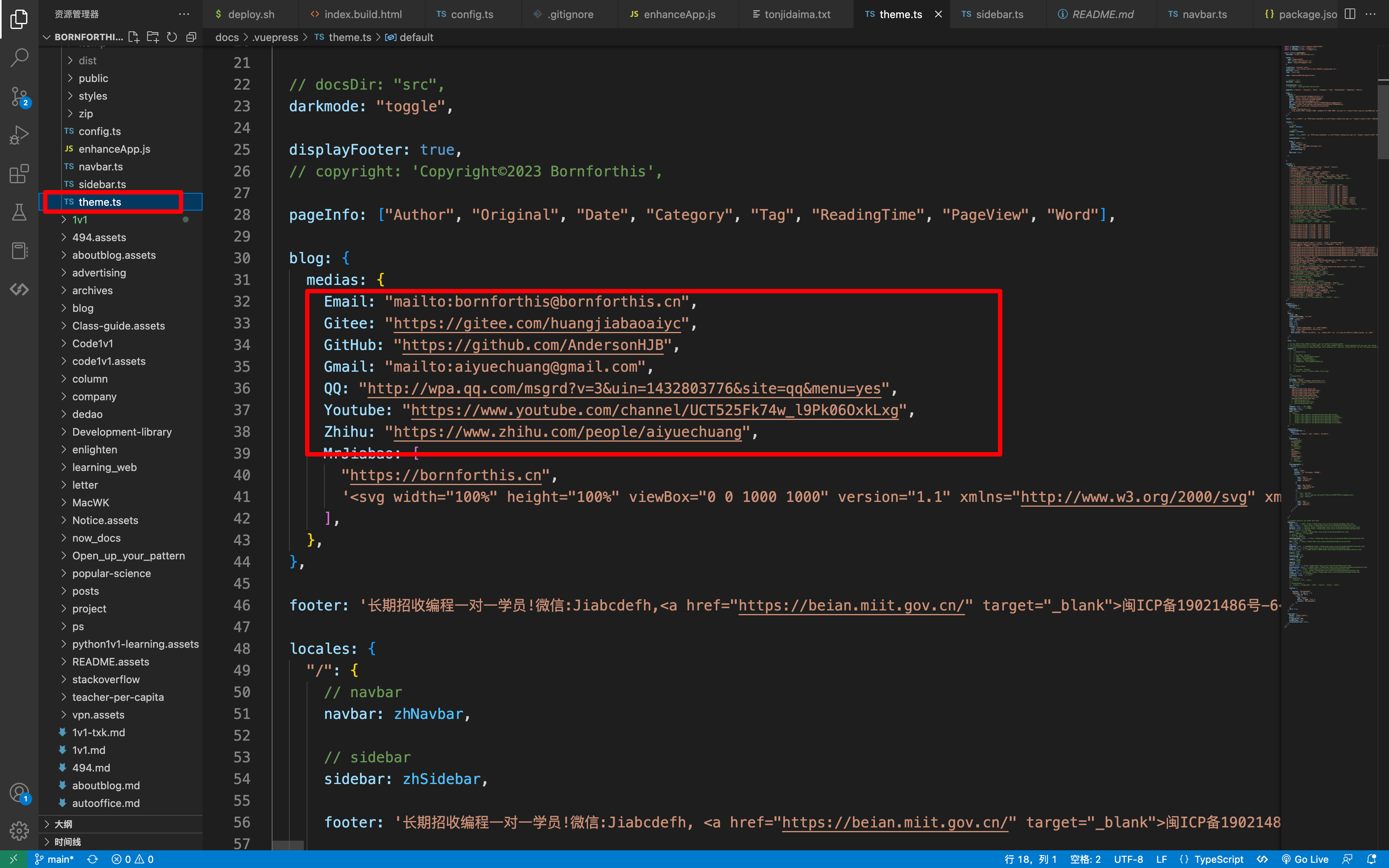Image resolution: width=1389 pixels, height=868 pixels.
Task: Open the Source Control view in the activity bar
Action: (19, 96)
